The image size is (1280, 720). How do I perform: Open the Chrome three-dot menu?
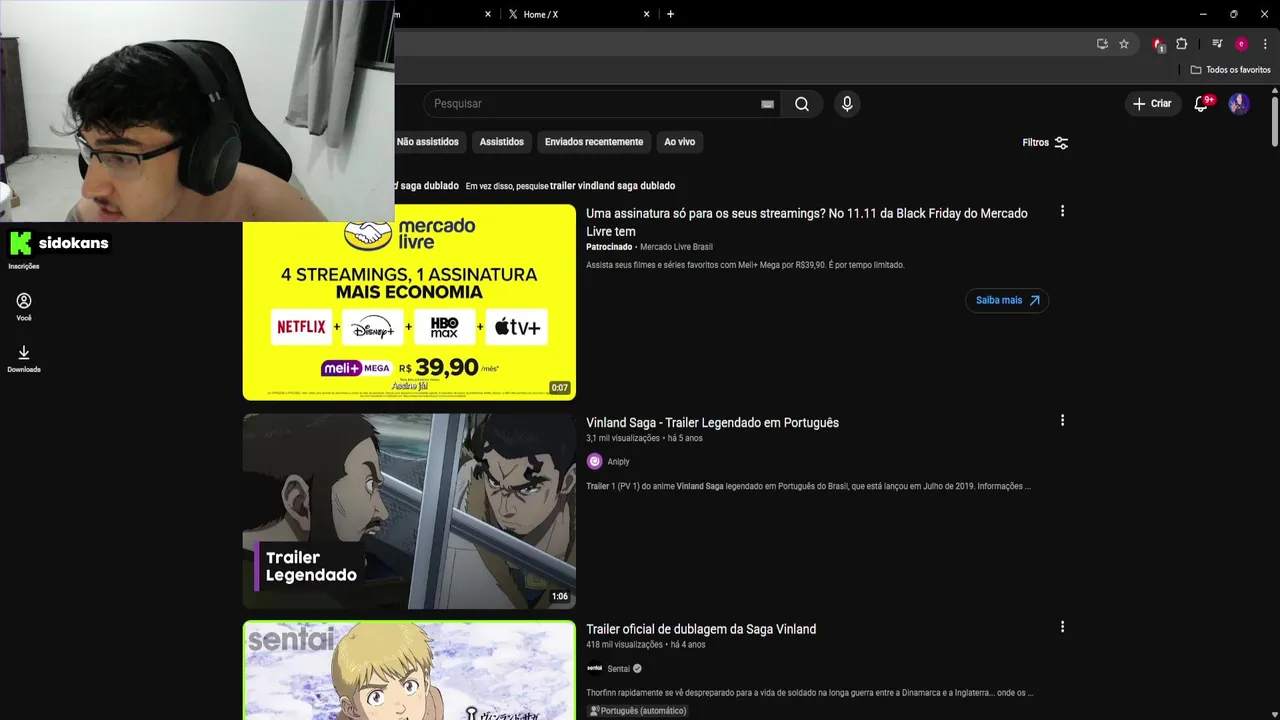[1265, 44]
